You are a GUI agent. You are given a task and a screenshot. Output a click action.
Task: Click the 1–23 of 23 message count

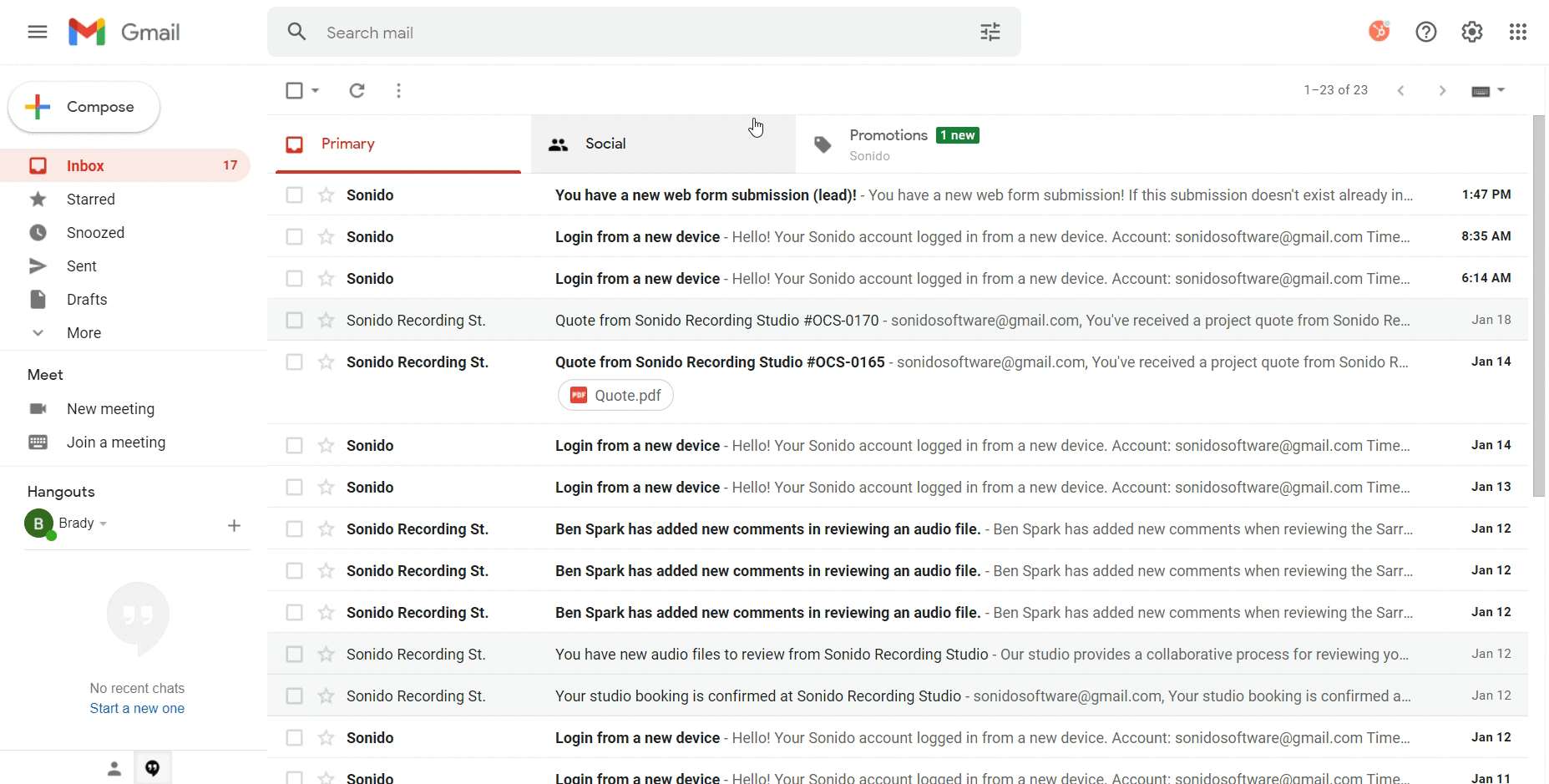(x=1335, y=90)
